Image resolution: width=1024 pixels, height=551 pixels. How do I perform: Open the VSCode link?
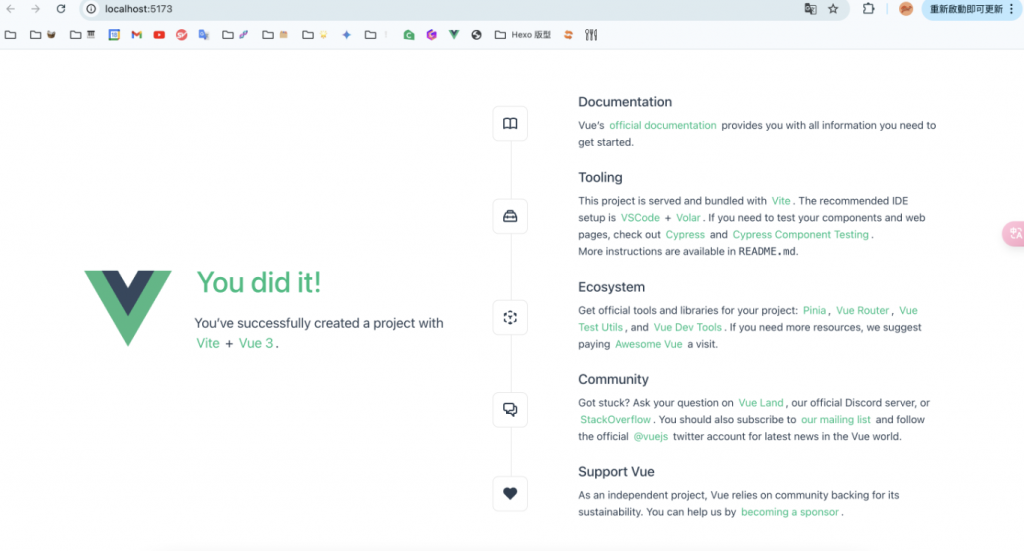tap(640, 218)
